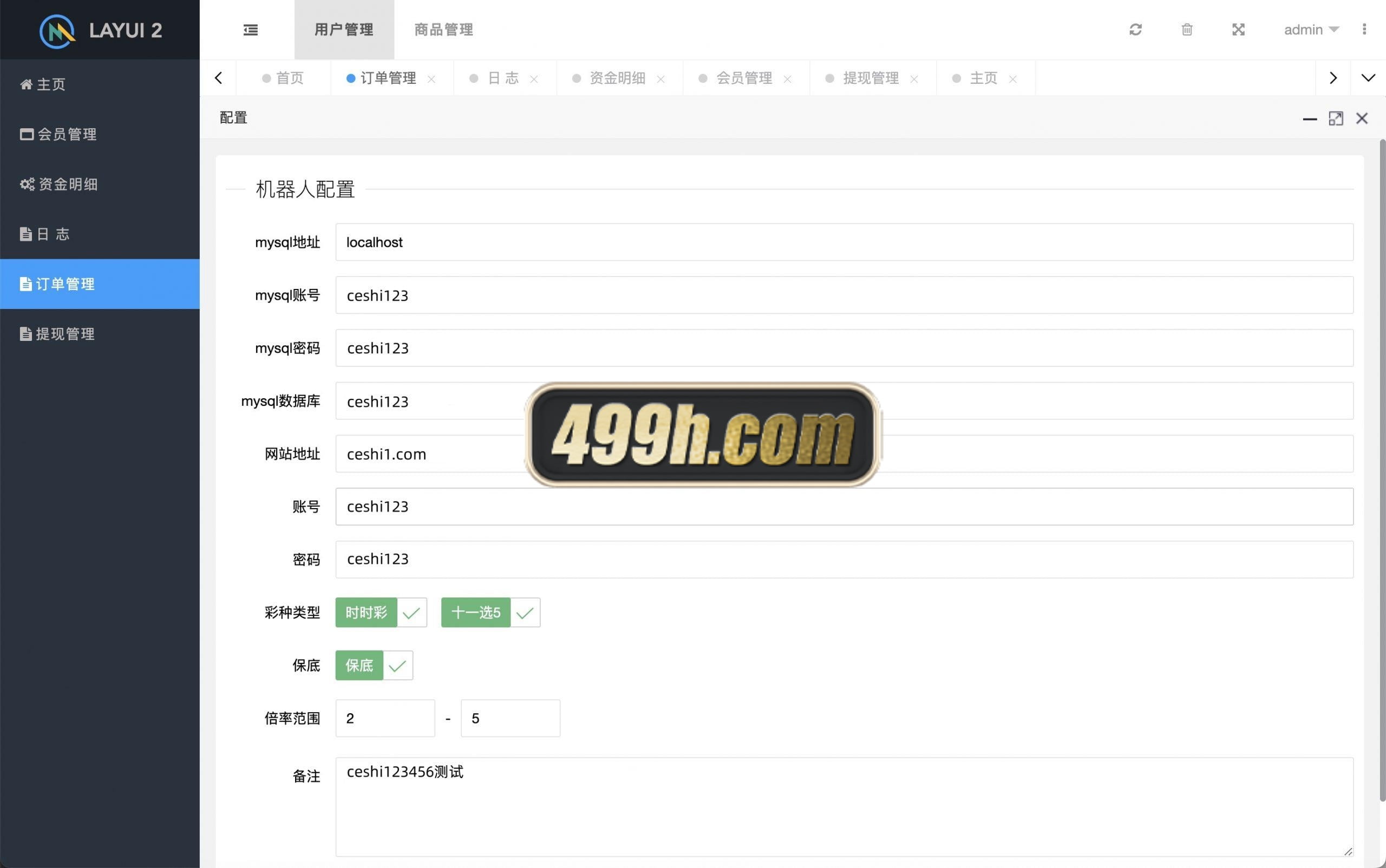
Task: Click the 倍率范围 maximum field showing 5
Action: pyautogui.click(x=510, y=718)
